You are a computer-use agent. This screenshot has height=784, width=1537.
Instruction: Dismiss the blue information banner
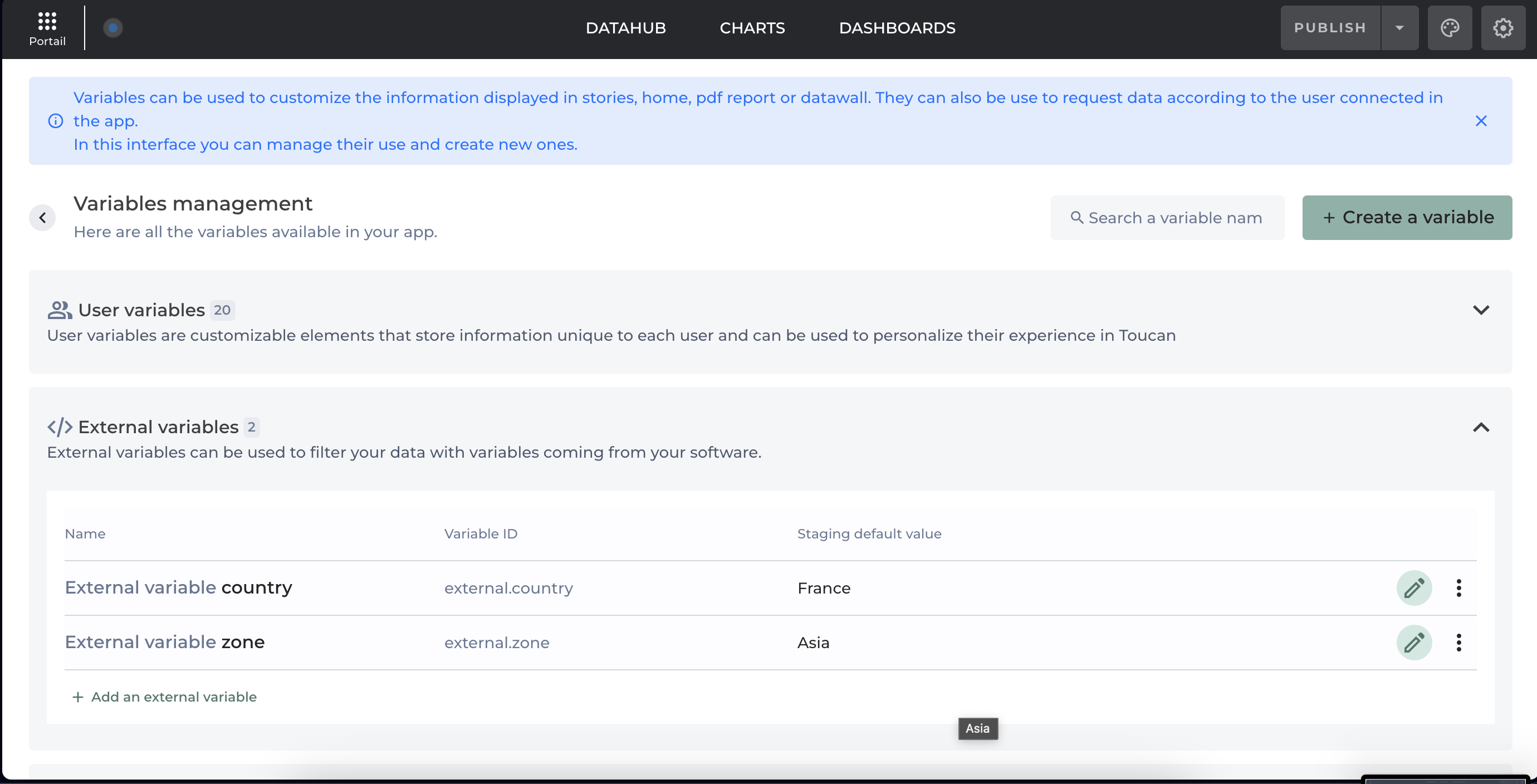pyautogui.click(x=1480, y=121)
